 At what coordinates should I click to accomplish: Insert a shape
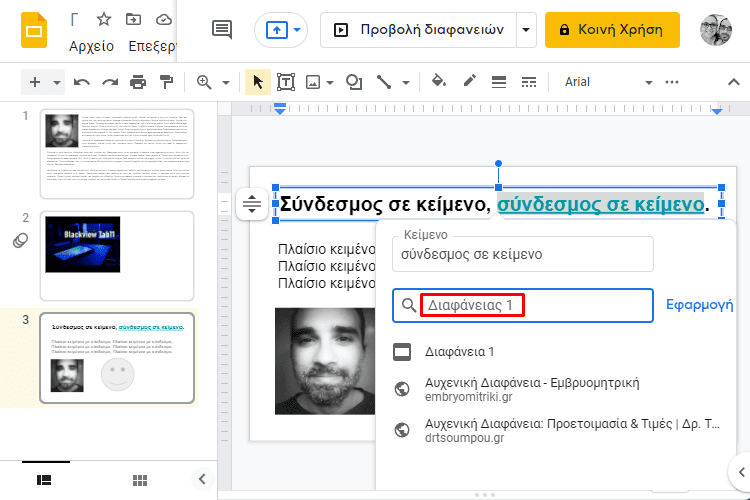[354, 82]
